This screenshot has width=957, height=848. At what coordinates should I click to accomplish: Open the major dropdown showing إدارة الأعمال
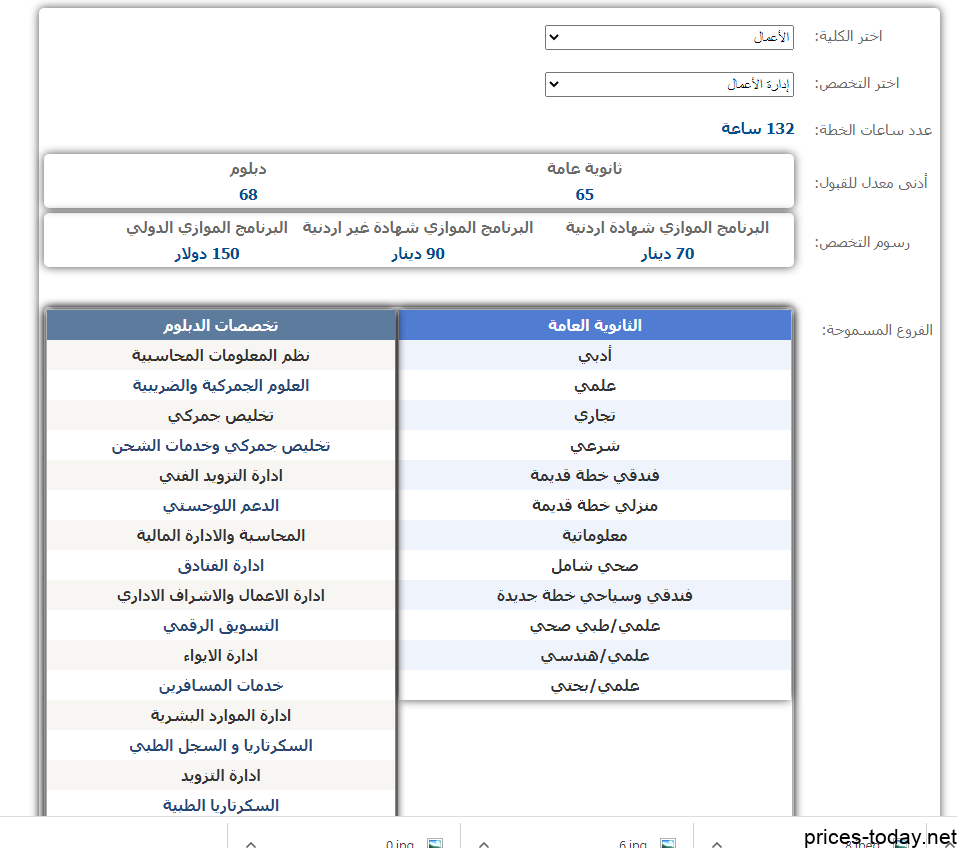669,84
